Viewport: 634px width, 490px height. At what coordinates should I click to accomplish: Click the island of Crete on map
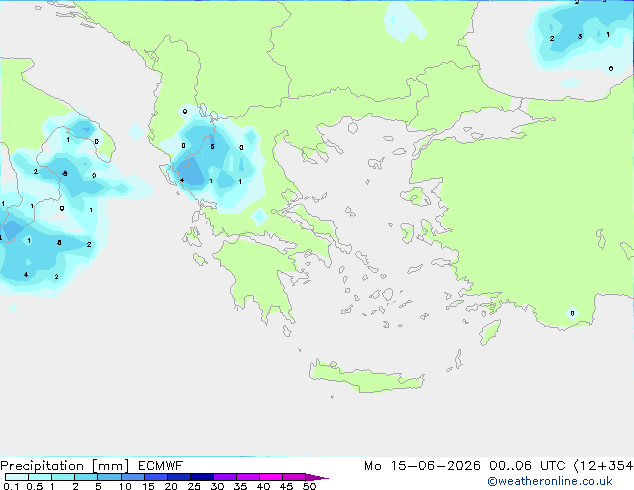pyautogui.click(x=366, y=378)
